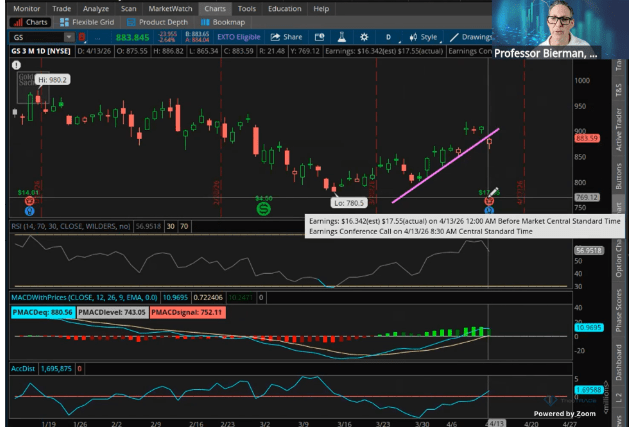Click the Lo: 780.5 price bubble
635x427 pixels.
tap(349, 203)
